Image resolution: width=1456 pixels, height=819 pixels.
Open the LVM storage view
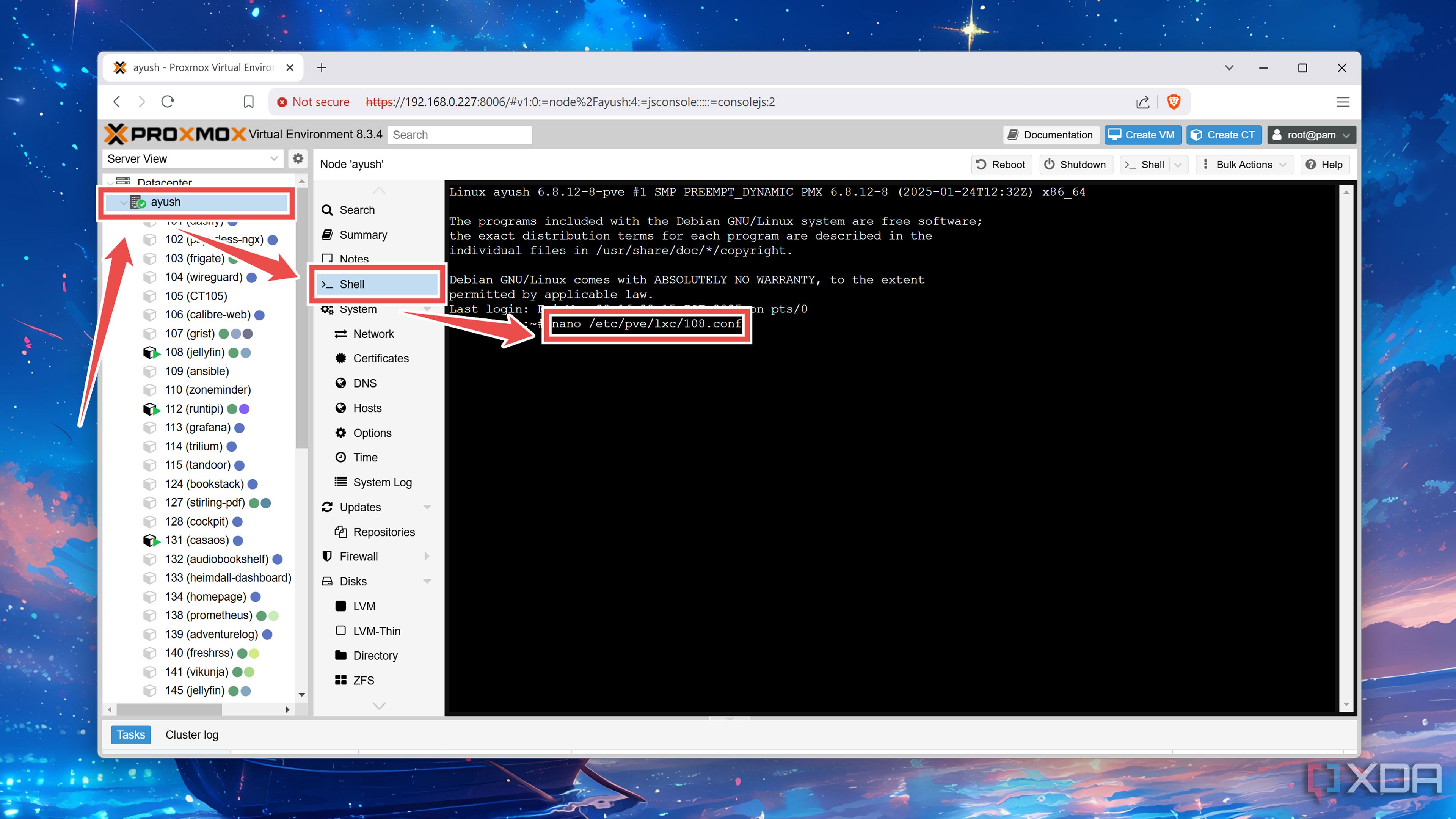[x=364, y=606]
